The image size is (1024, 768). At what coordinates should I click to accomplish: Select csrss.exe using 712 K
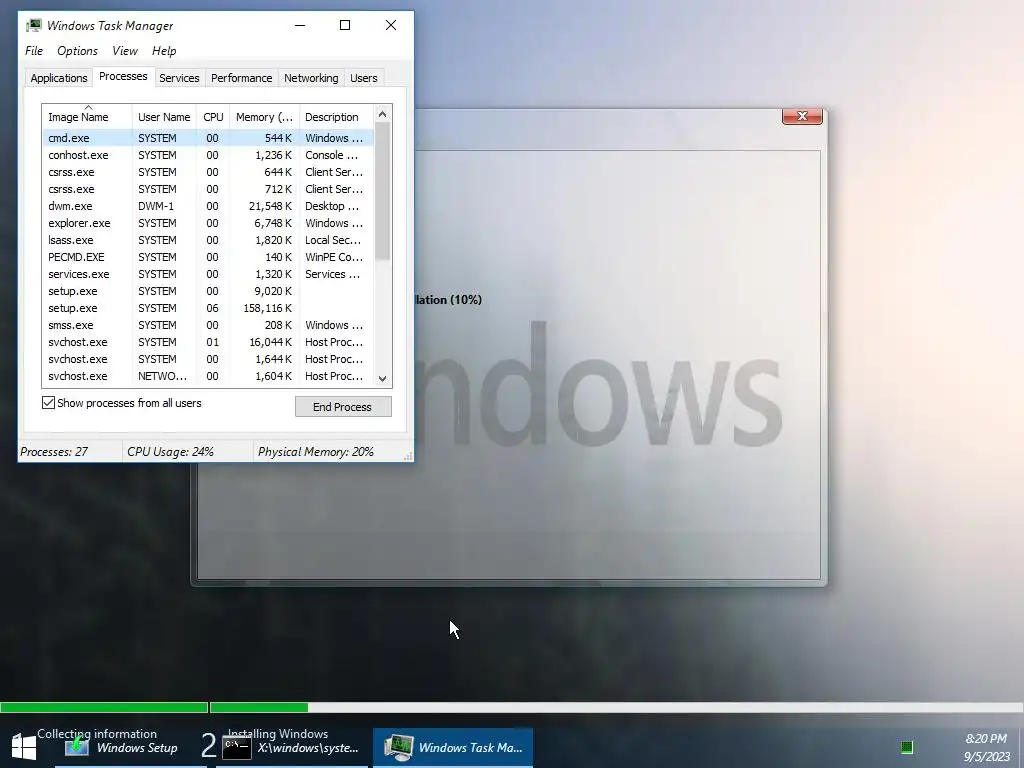(x=208, y=189)
